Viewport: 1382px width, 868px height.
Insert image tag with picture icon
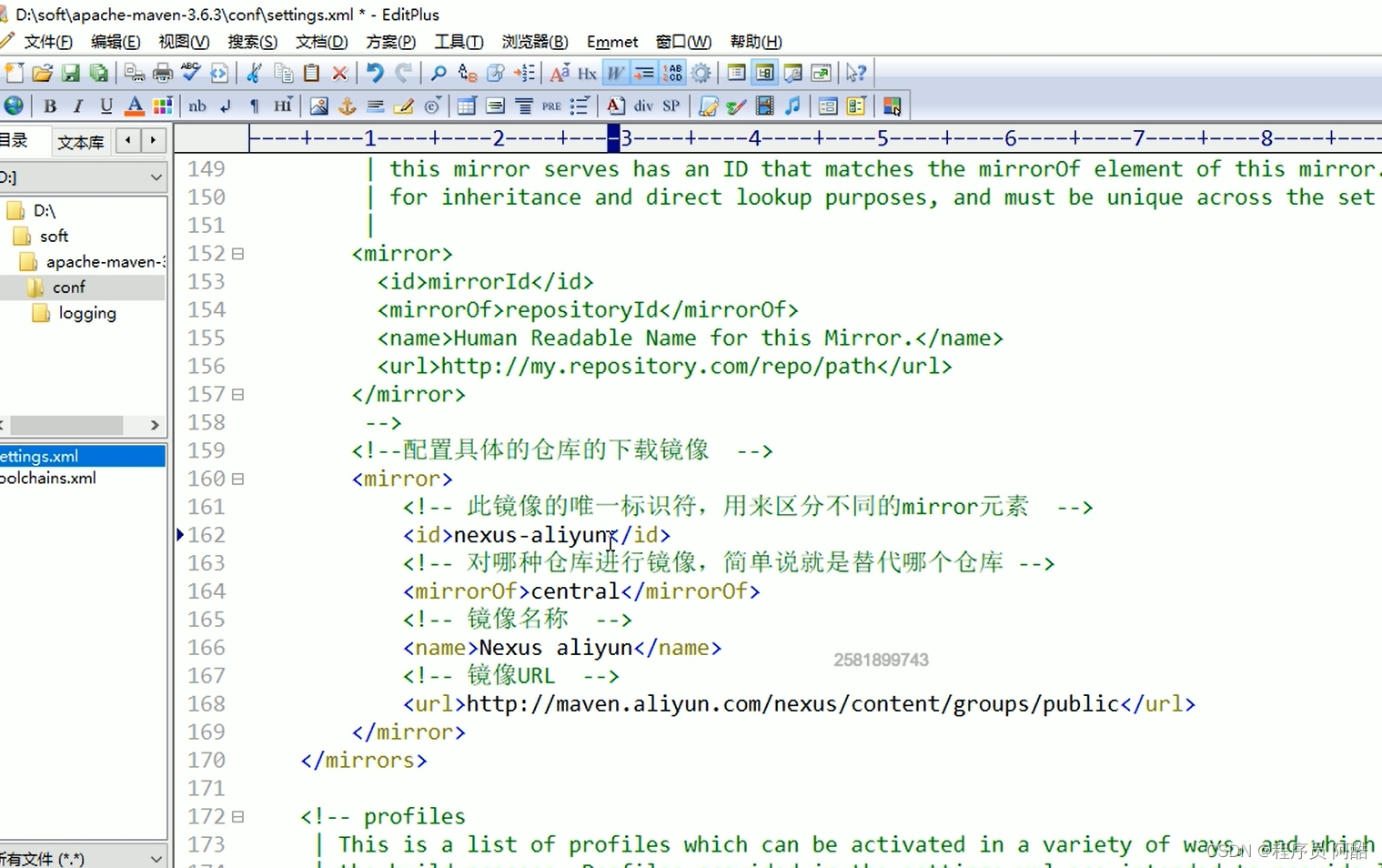coord(318,106)
